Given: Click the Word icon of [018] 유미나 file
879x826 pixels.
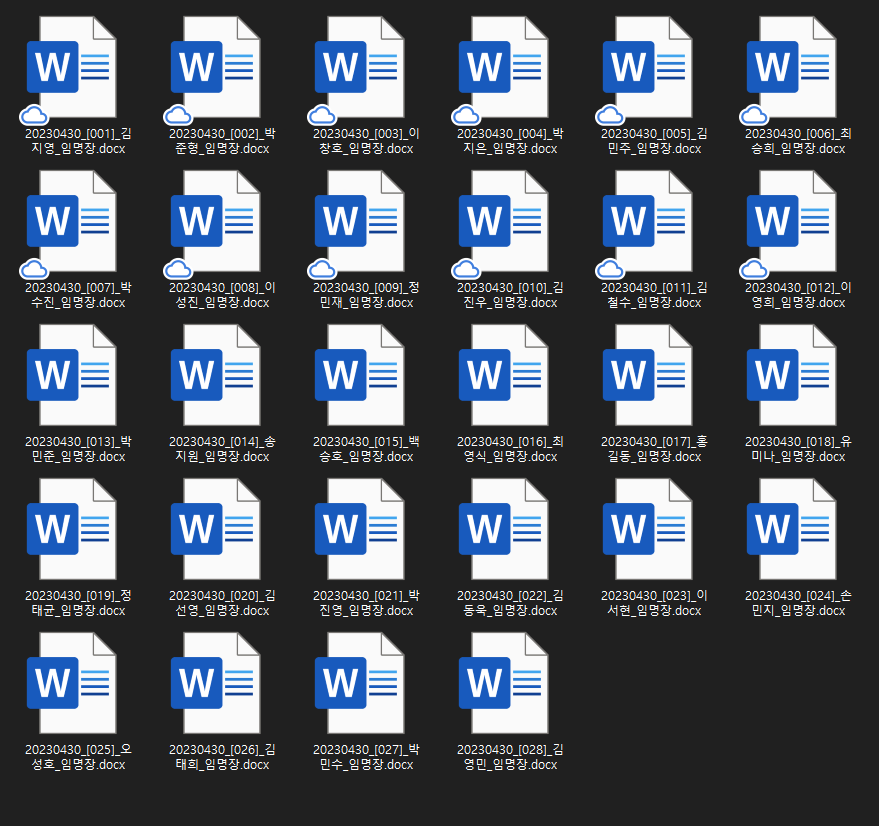Looking at the screenshot, I should [x=792, y=375].
